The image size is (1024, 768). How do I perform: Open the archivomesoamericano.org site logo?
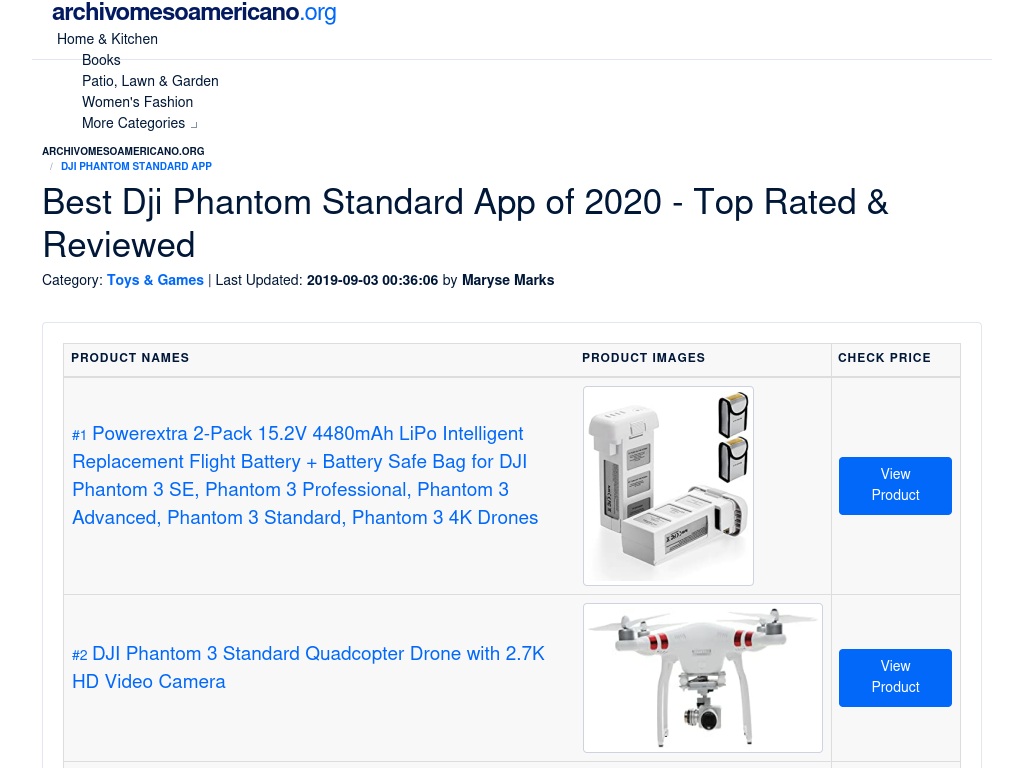(194, 12)
